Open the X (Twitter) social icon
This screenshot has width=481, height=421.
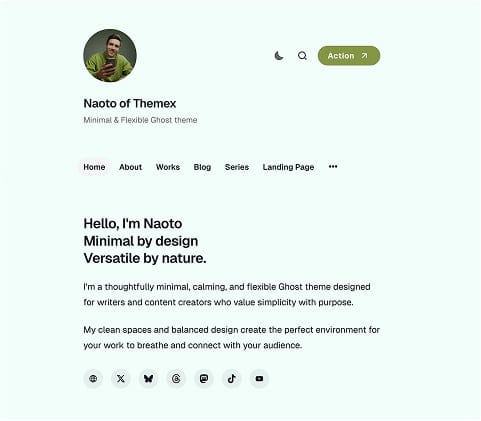[121, 378]
